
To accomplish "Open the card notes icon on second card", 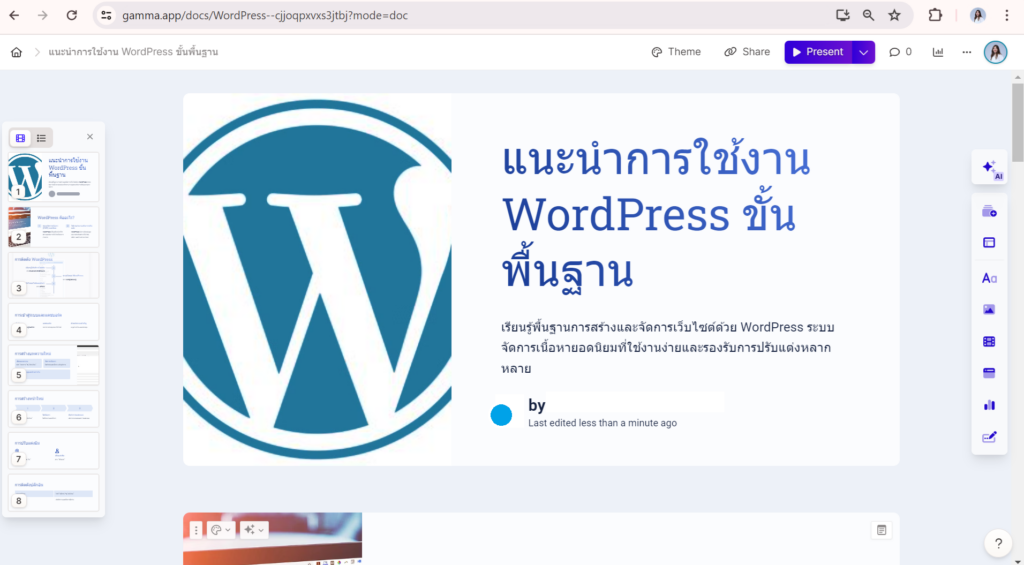I will (x=882, y=530).
